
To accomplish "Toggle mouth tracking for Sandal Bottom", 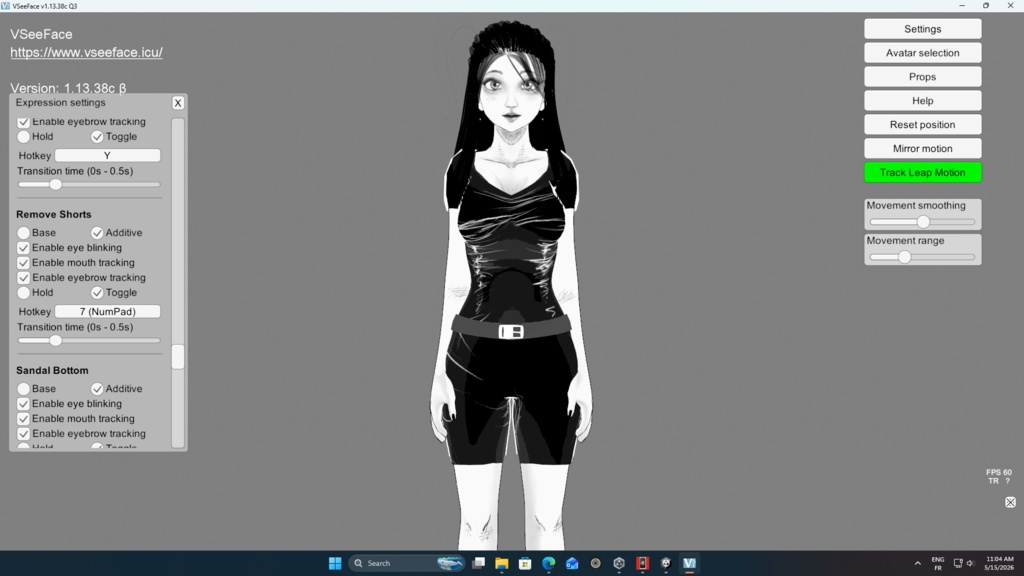I will pyautogui.click(x=24, y=419).
